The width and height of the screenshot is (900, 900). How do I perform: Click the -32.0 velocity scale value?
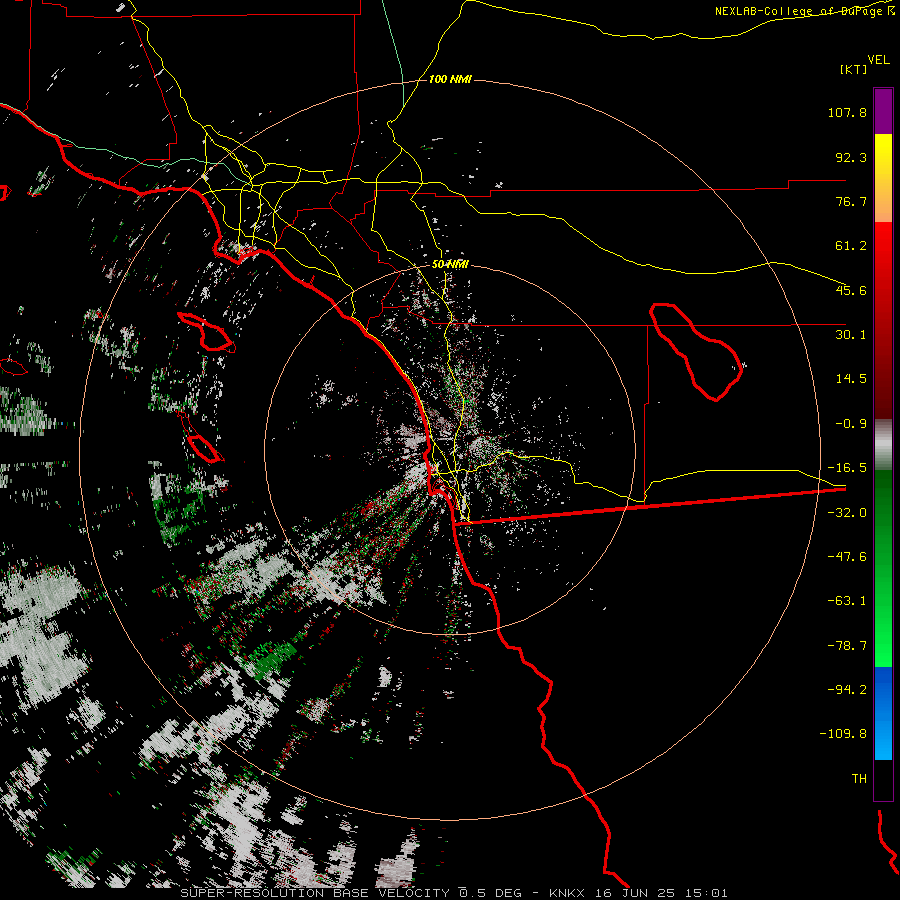click(847, 513)
